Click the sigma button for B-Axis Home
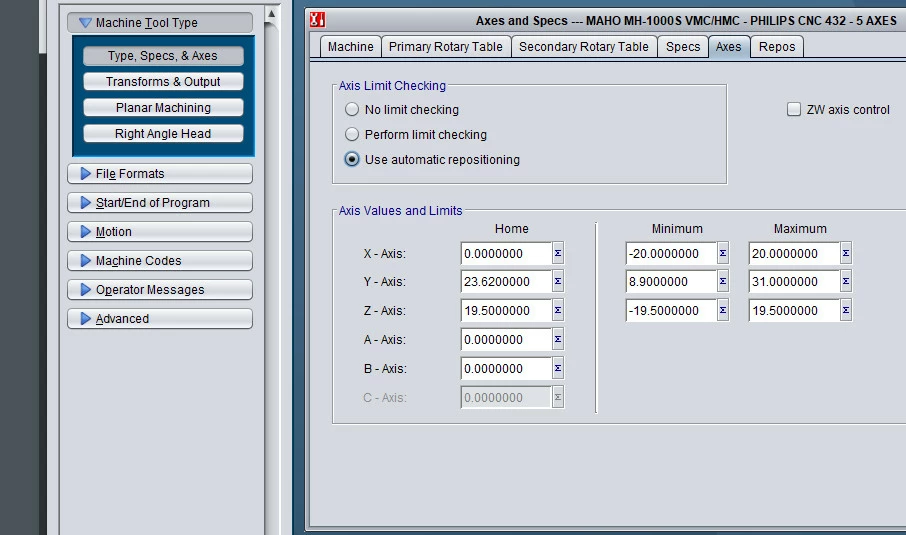906x535 pixels. pos(558,369)
